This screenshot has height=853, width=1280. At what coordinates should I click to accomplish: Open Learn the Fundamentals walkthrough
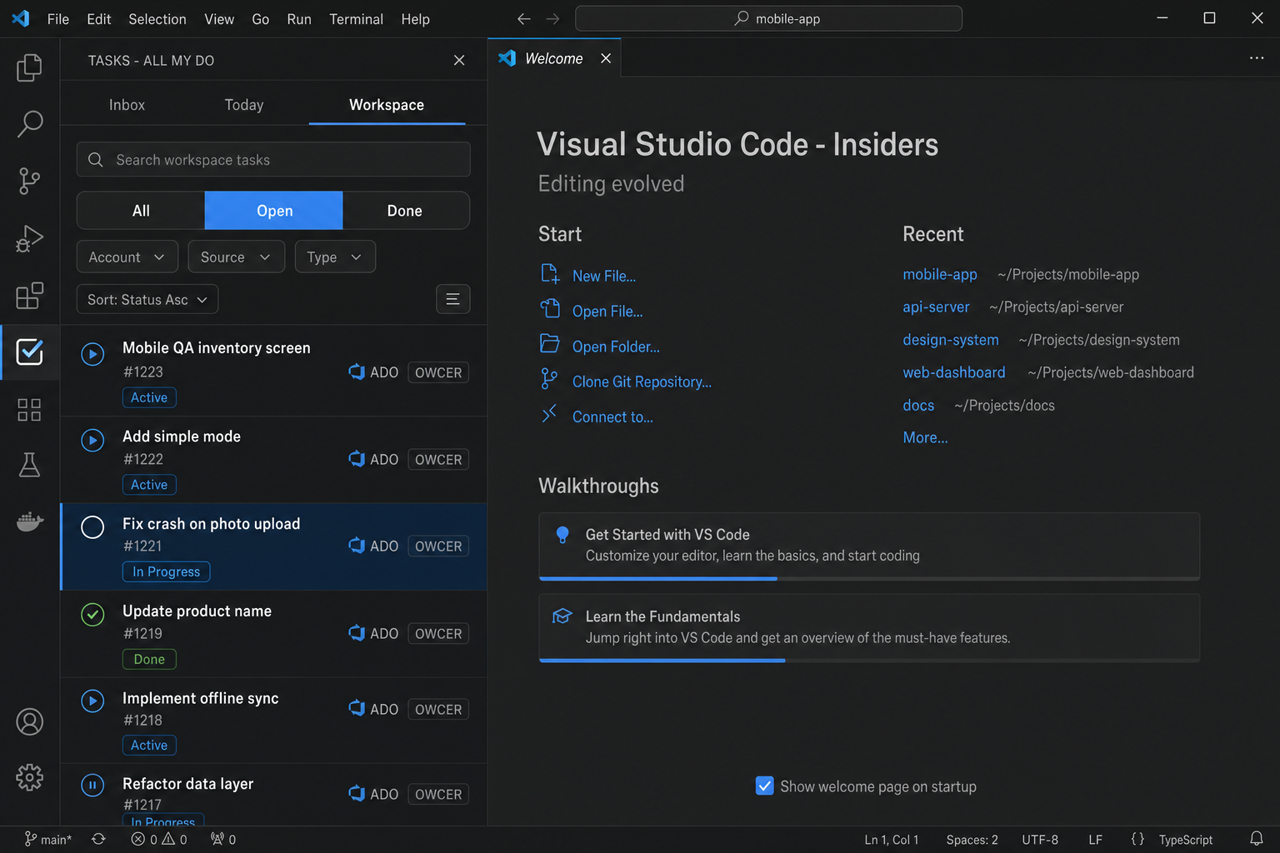coord(869,628)
